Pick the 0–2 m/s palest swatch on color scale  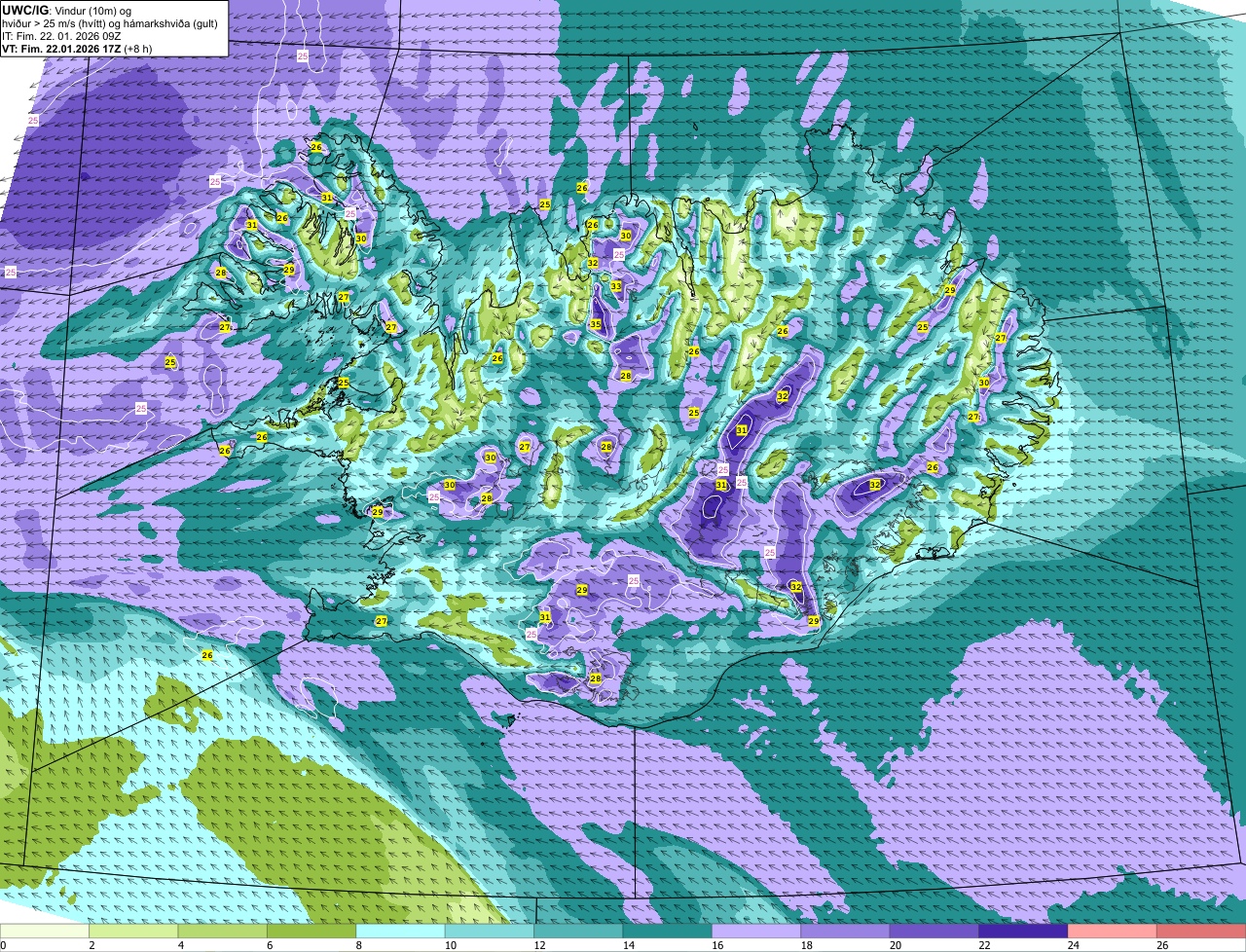click(x=45, y=931)
